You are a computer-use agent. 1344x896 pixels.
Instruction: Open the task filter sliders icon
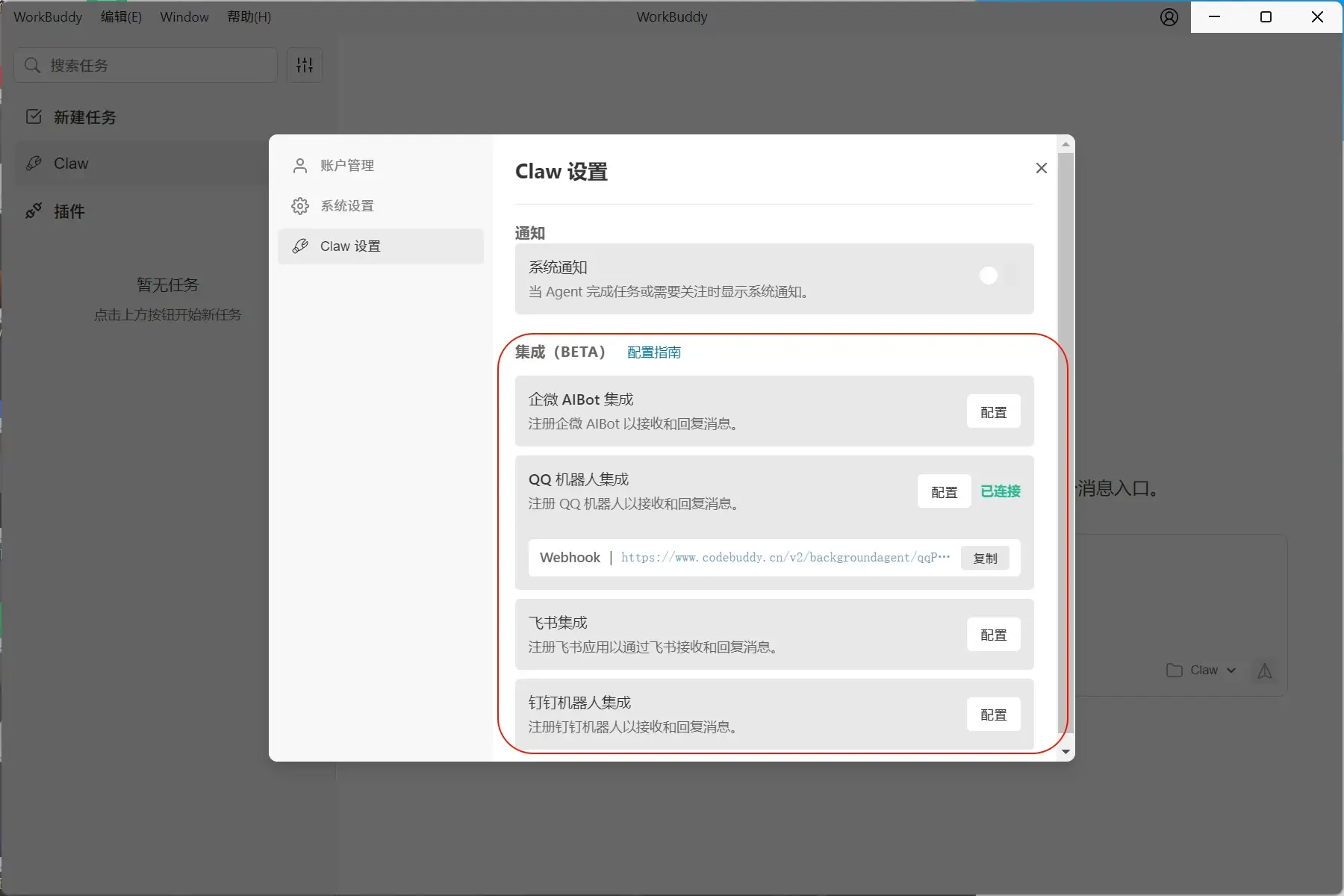(305, 65)
